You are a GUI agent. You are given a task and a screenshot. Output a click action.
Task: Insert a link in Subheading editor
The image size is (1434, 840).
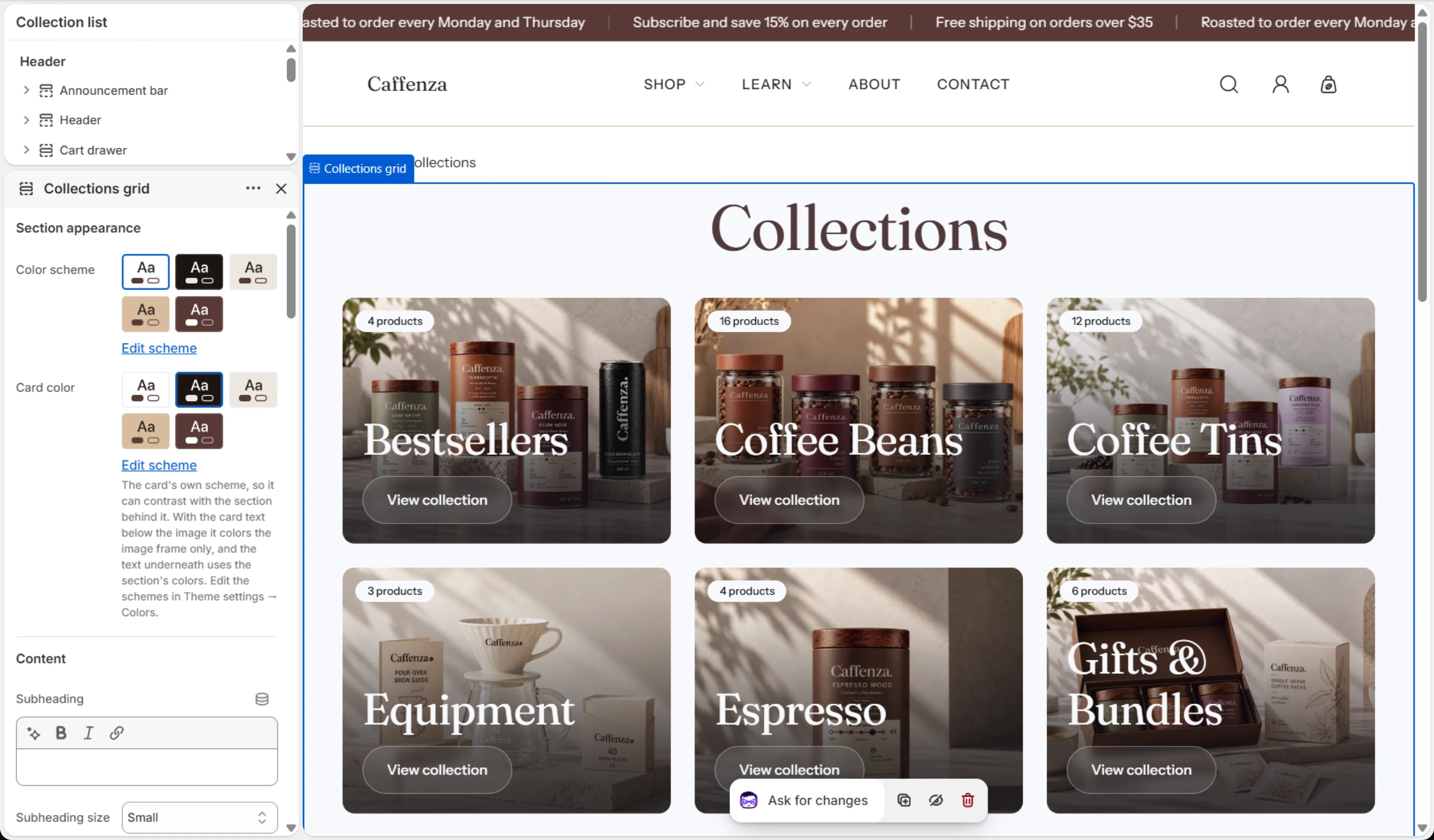click(x=116, y=733)
